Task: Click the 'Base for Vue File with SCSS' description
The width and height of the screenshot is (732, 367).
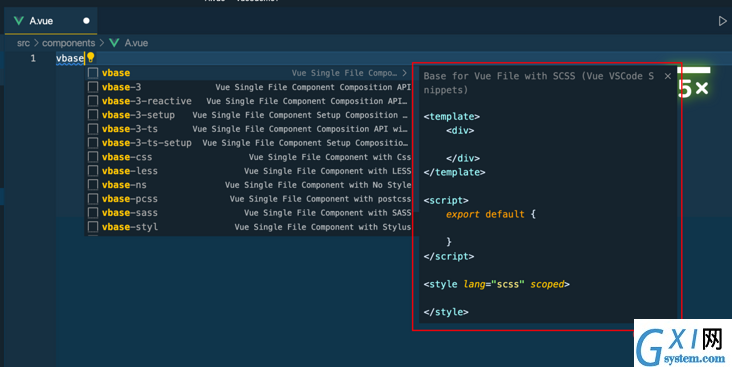Action: coord(539,83)
